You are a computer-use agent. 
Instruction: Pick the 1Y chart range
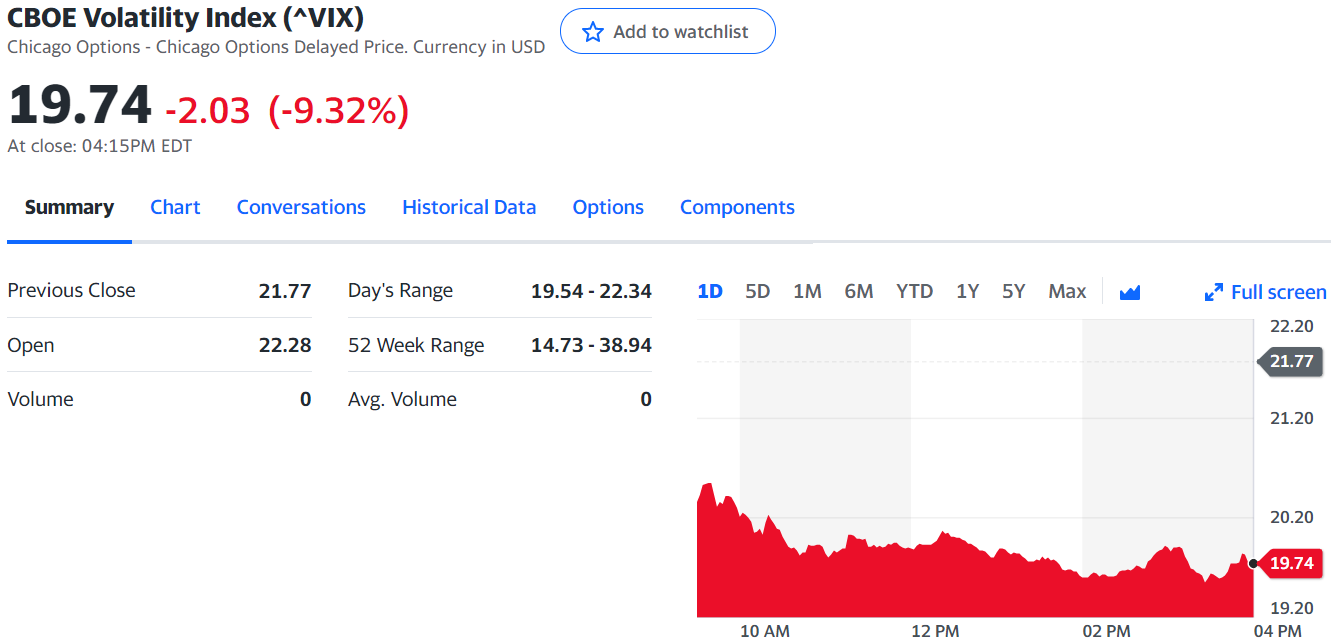pyautogui.click(x=967, y=291)
